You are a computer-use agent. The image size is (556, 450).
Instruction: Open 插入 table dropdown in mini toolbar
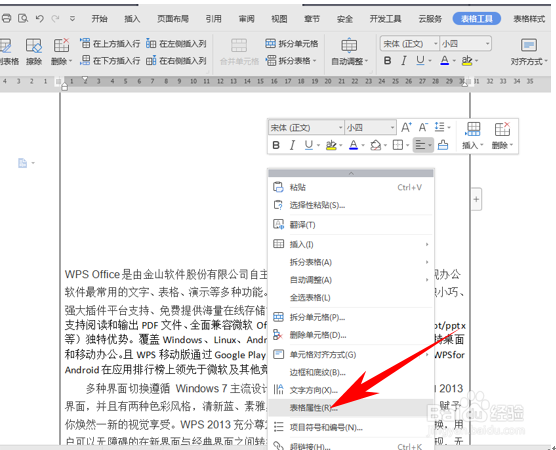473,136
